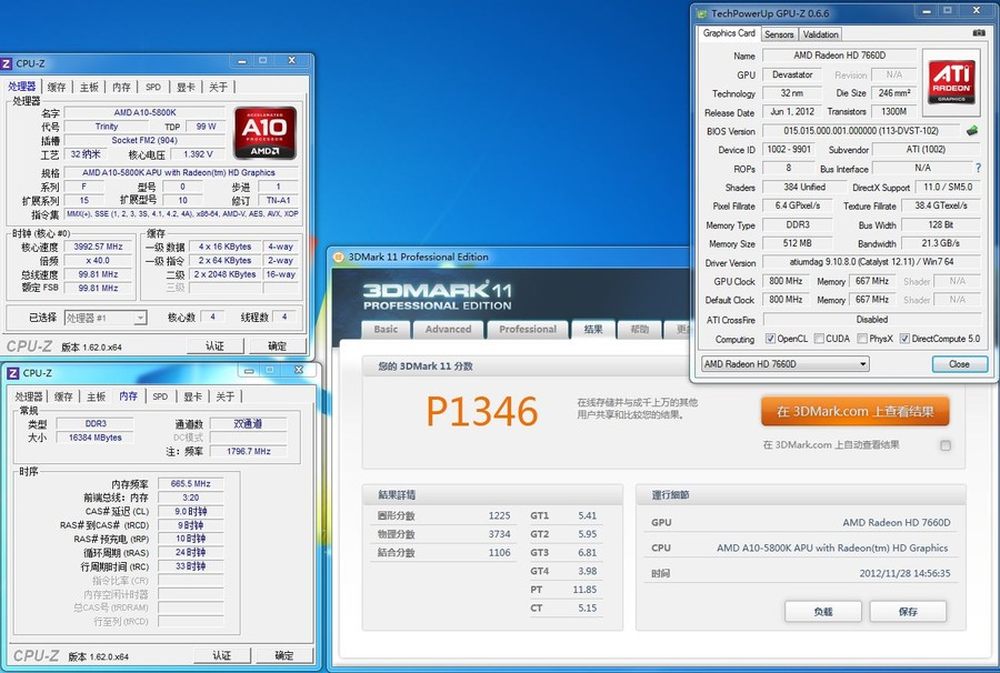This screenshot has width=1000, height=673.
Task: Click the 3DMark 11 title bar icon
Action: tap(338, 257)
